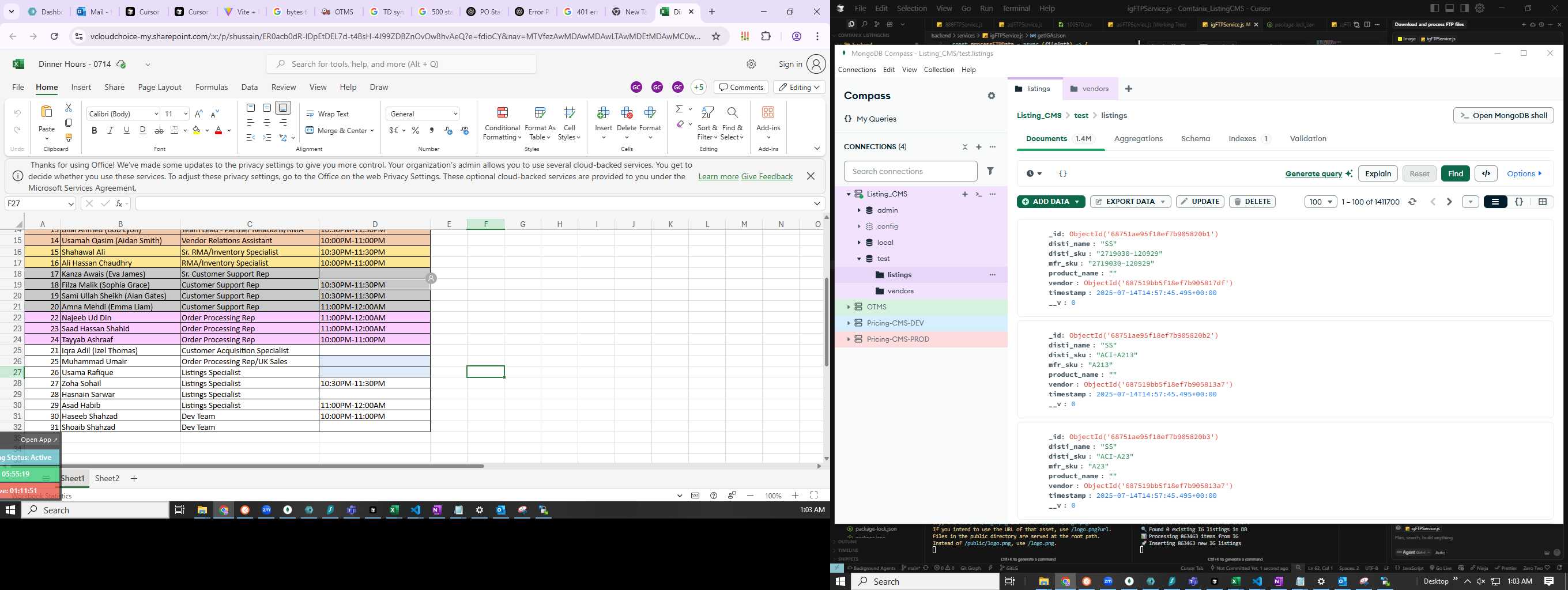Image resolution: width=1568 pixels, height=590 pixels.
Task: Toggle Strikethrough formatting in Excel ribbon
Action: [159, 130]
